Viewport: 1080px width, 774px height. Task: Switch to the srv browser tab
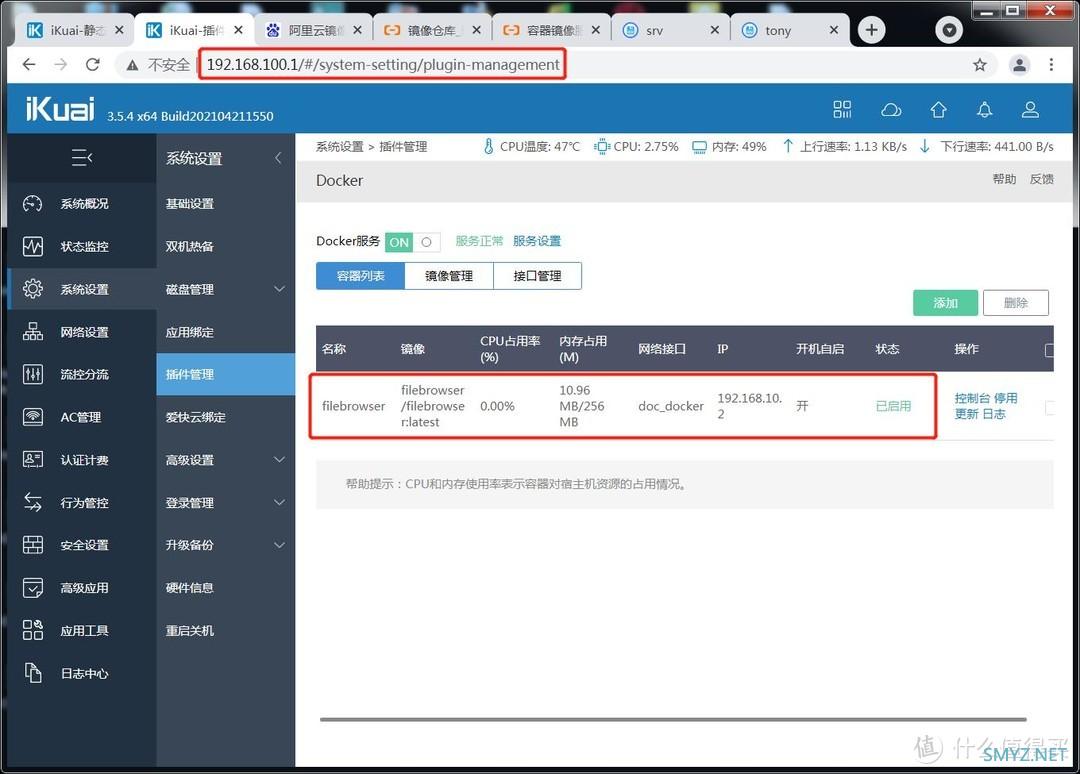coord(670,30)
